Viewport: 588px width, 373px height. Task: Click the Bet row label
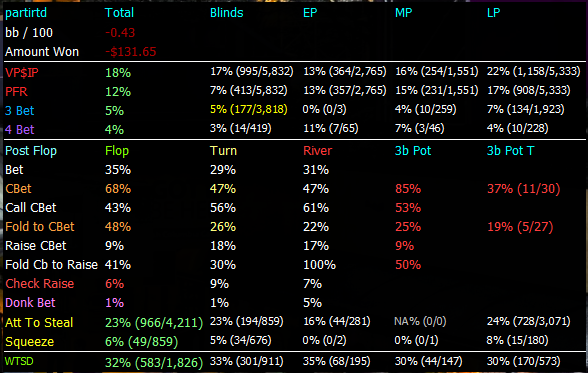tap(14, 170)
